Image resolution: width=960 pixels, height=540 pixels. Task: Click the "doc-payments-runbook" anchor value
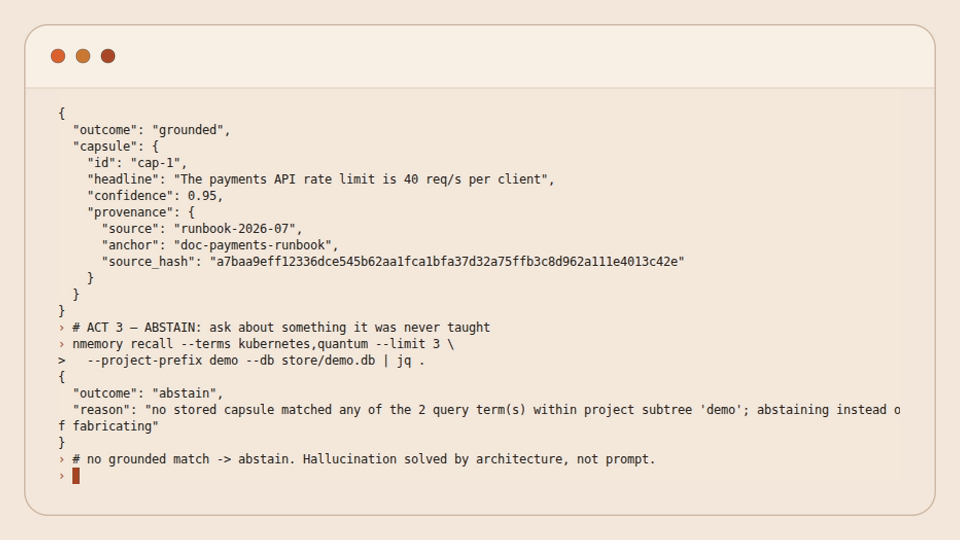pyautogui.click(x=253, y=246)
